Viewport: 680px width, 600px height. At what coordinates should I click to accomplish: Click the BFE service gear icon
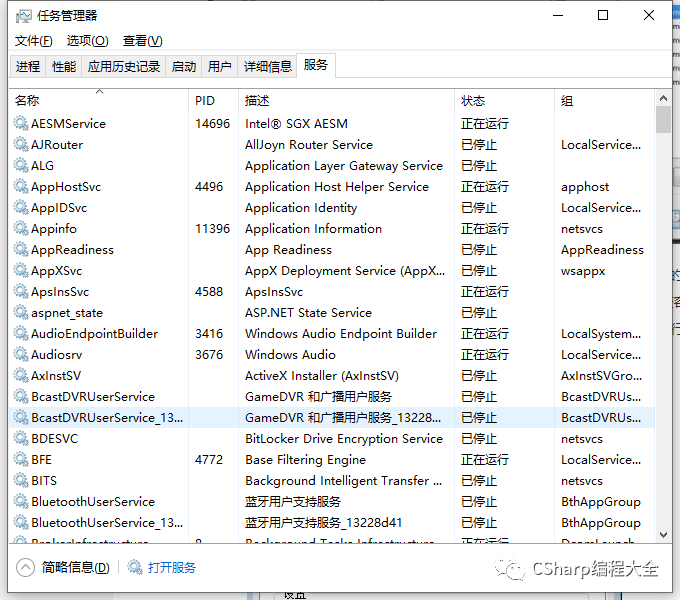(21, 460)
